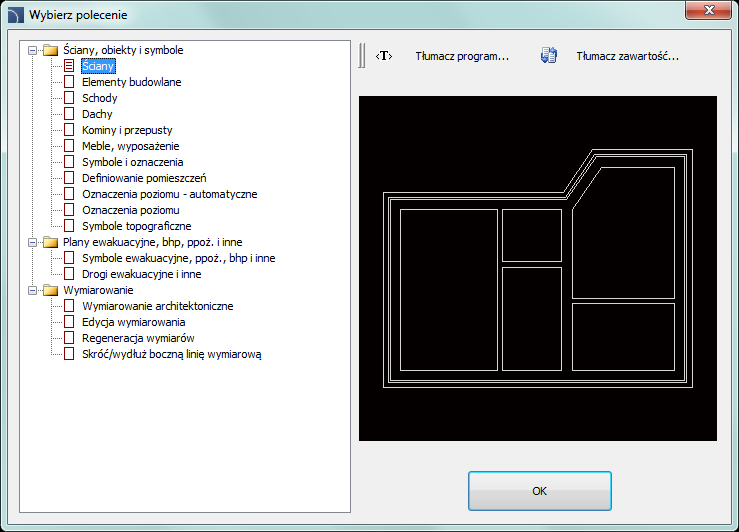Select Meble, wyposażenie entry
This screenshot has height=532, width=739.
[131, 146]
